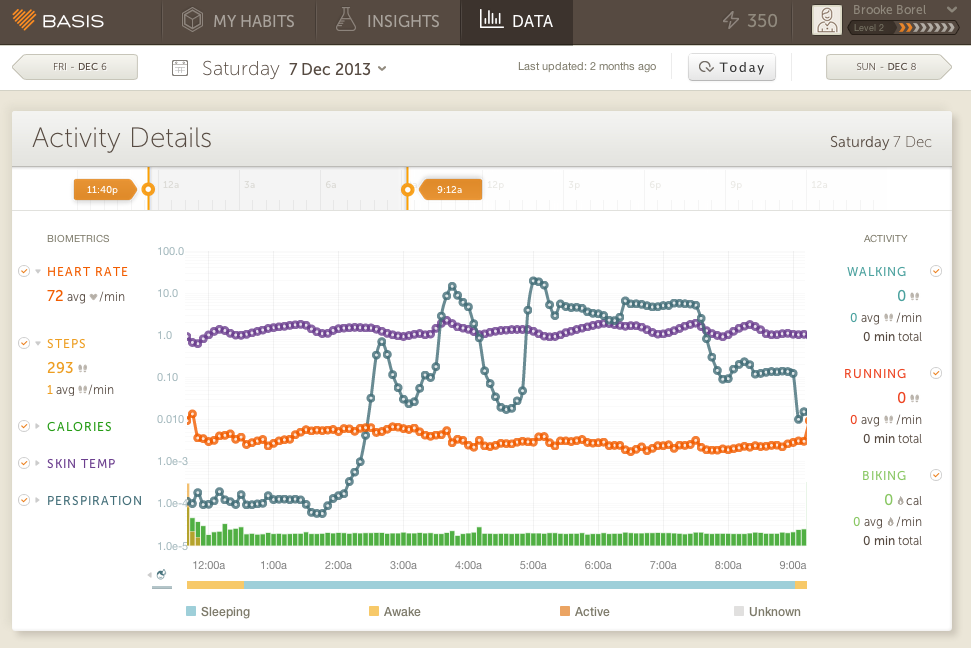The image size is (971, 648).
Task: Toggle the Heart Rate checkmark
Action: coord(24,272)
